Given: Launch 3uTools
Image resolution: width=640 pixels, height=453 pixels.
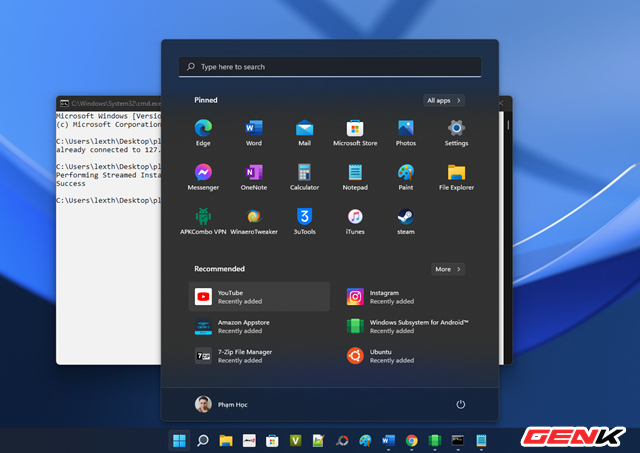Looking at the screenshot, I should click(x=304, y=221).
